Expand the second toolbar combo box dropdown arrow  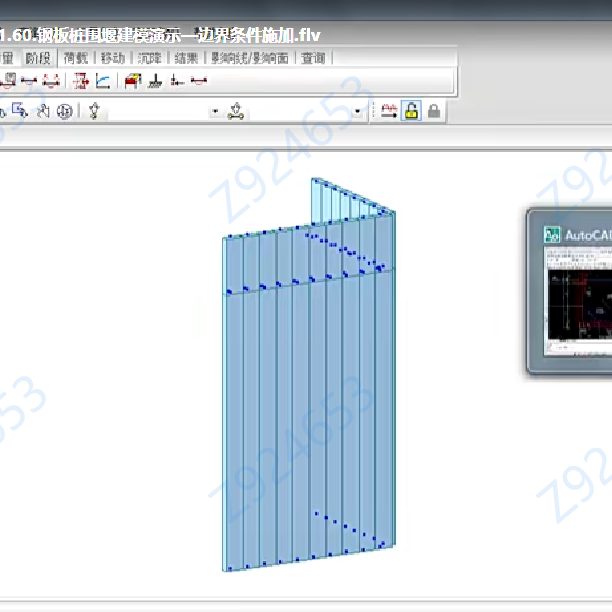click(358, 112)
